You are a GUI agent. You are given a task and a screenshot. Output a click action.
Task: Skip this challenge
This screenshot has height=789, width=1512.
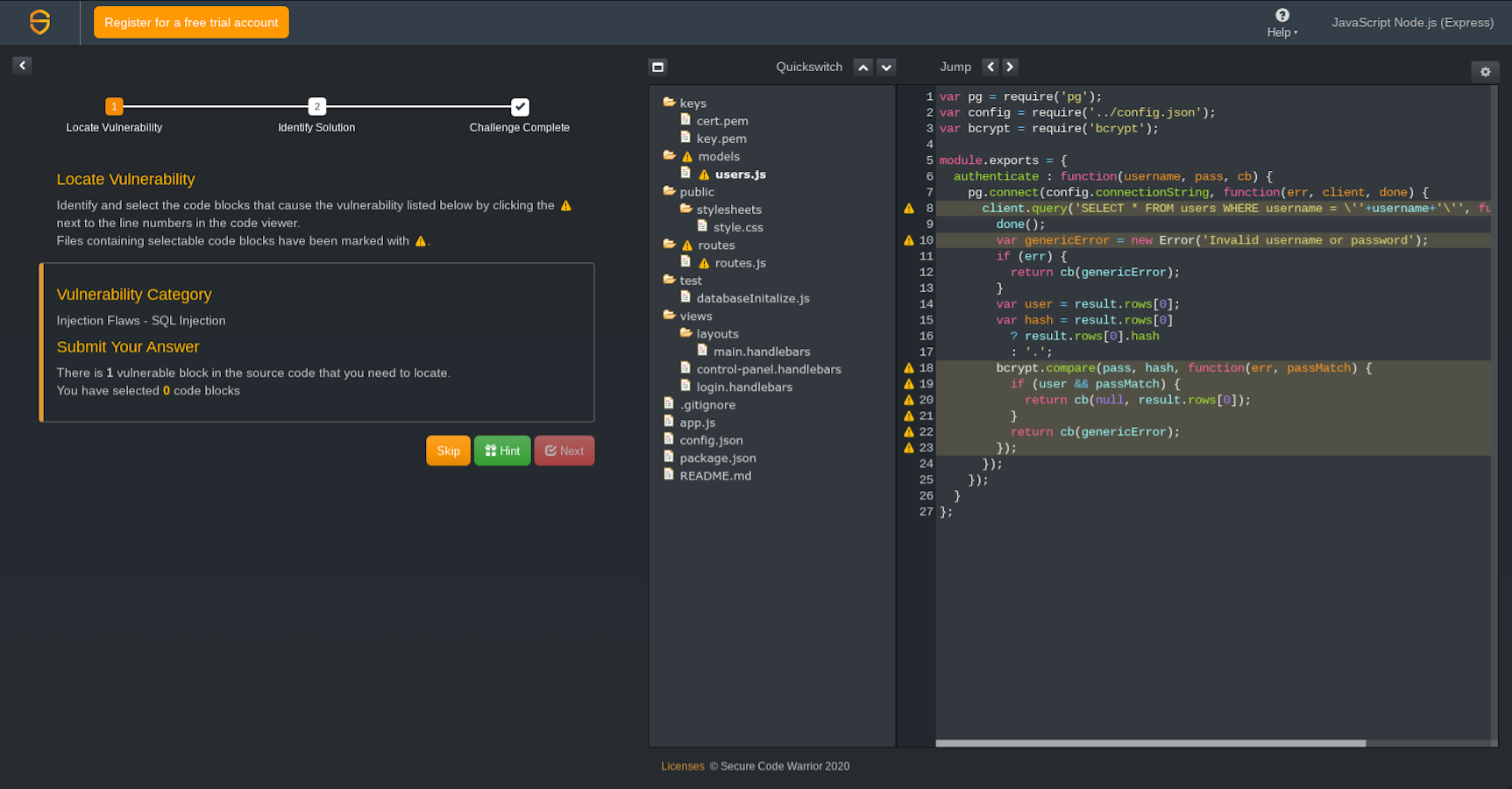pos(448,451)
